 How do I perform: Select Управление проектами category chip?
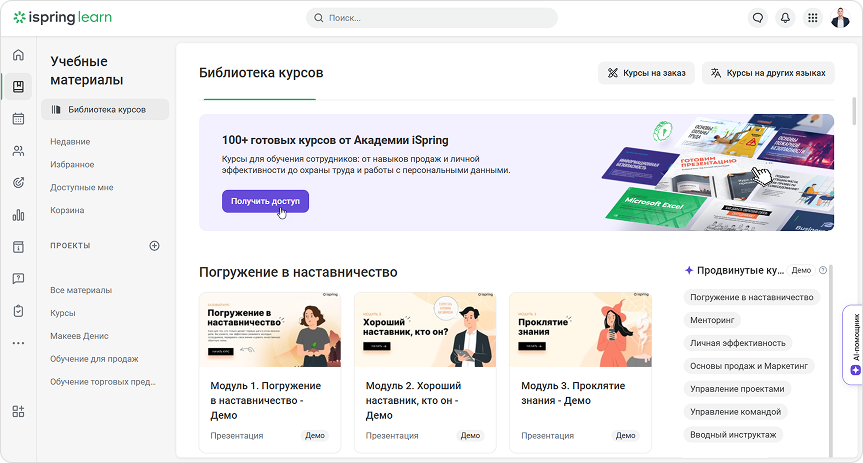click(738, 389)
